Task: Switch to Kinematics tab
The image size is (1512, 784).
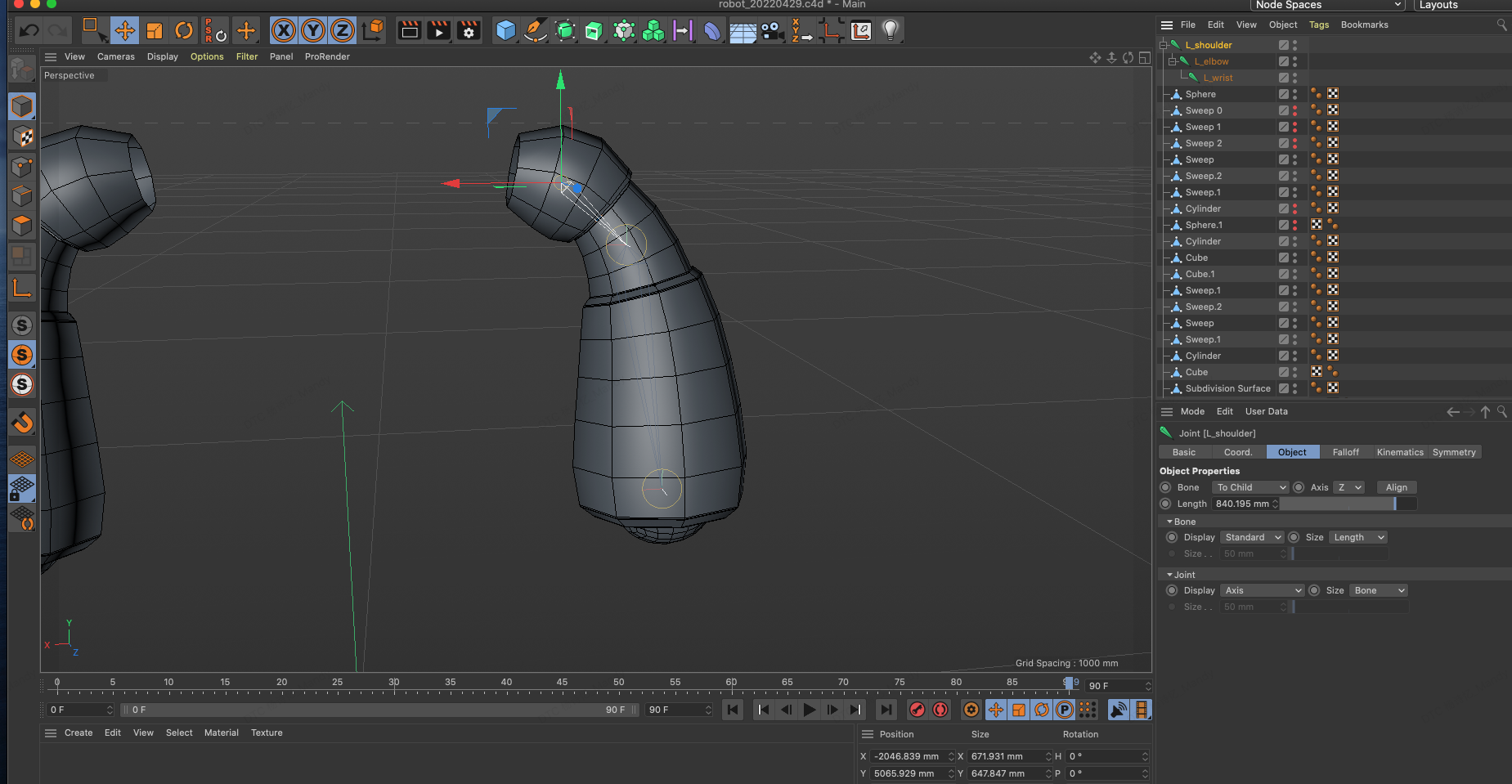Action: click(x=1400, y=452)
